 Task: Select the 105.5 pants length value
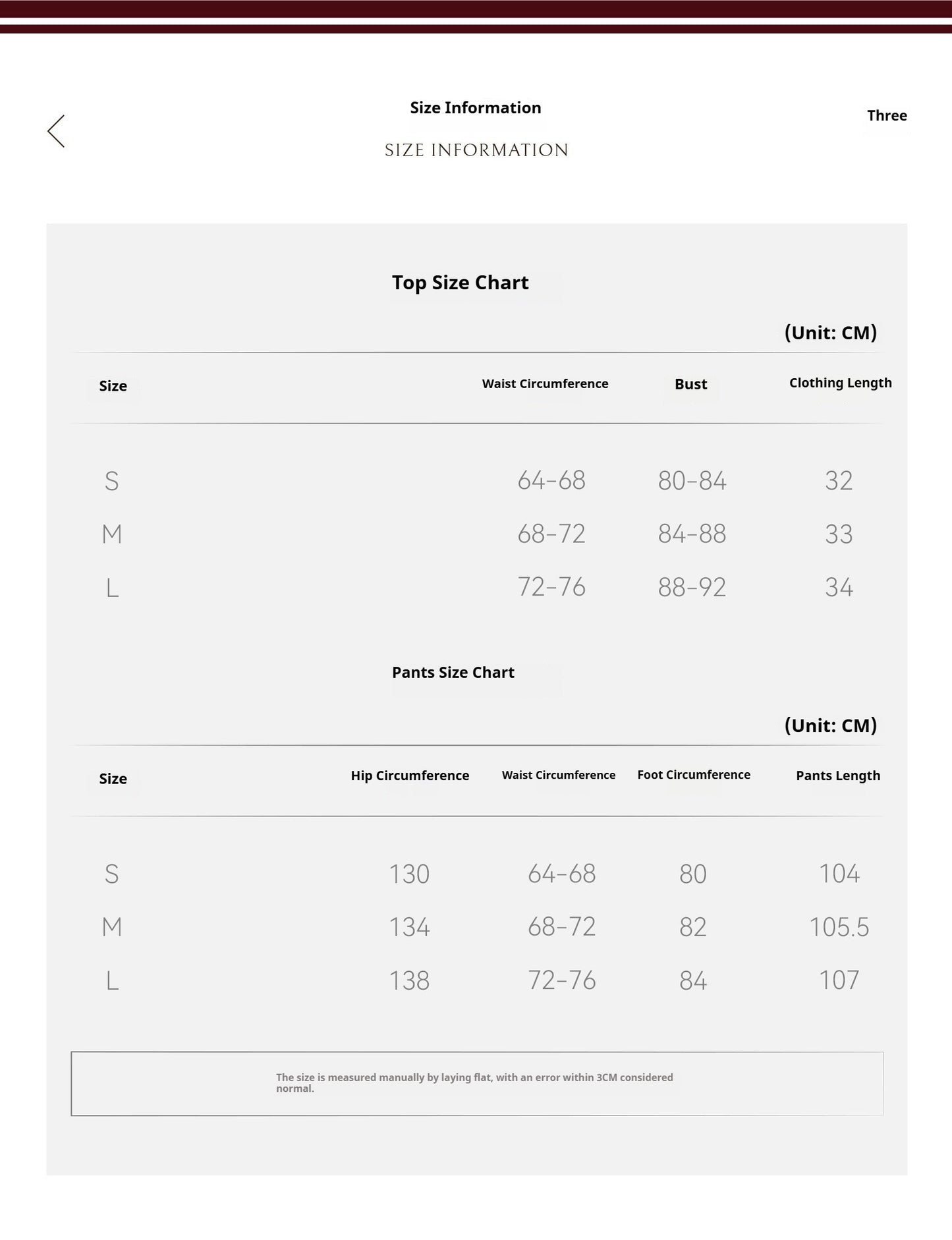(839, 927)
